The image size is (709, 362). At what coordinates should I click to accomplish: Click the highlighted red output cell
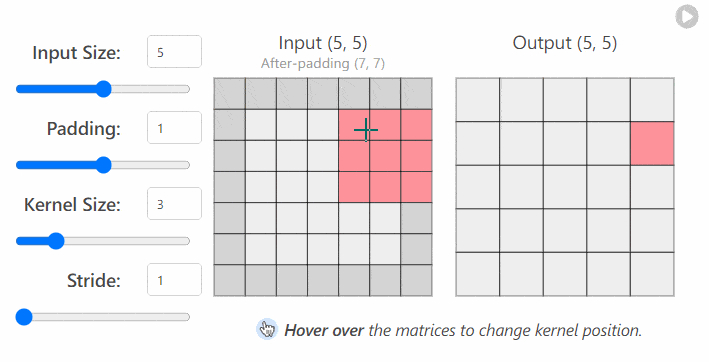coord(652,143)
